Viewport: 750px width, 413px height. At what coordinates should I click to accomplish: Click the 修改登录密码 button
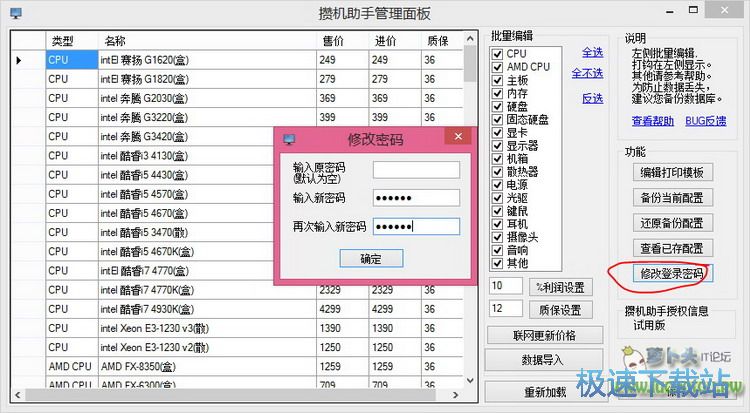pos(673,274)
